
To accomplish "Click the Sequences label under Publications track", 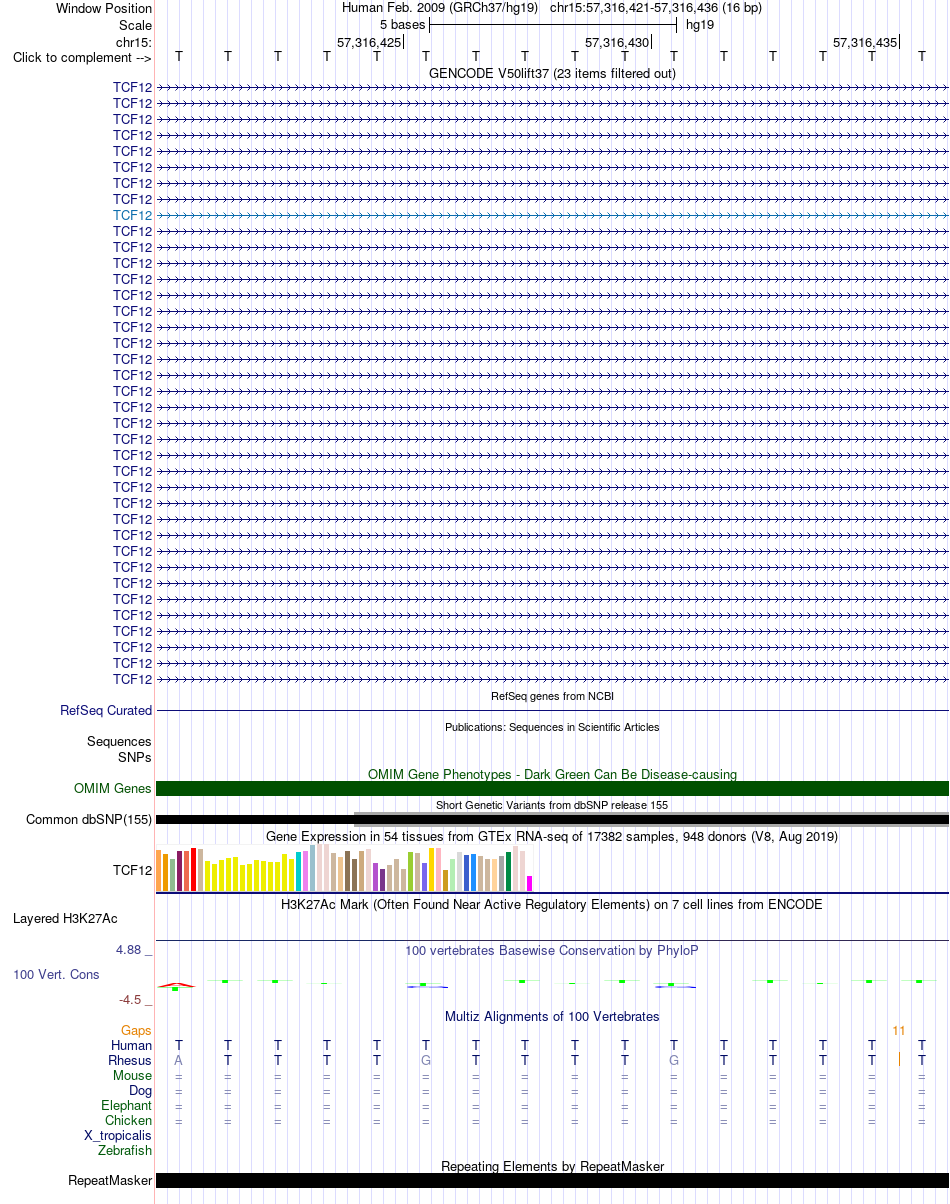I will (x=119, y=742).
